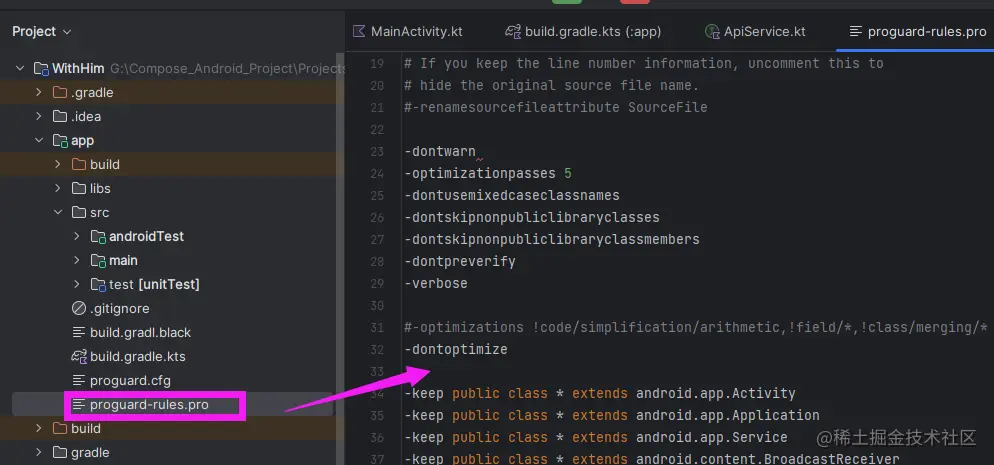Screen dimensions: 994x465
Task: Expand the main source folder chevron
Action: tap(77, 261)
